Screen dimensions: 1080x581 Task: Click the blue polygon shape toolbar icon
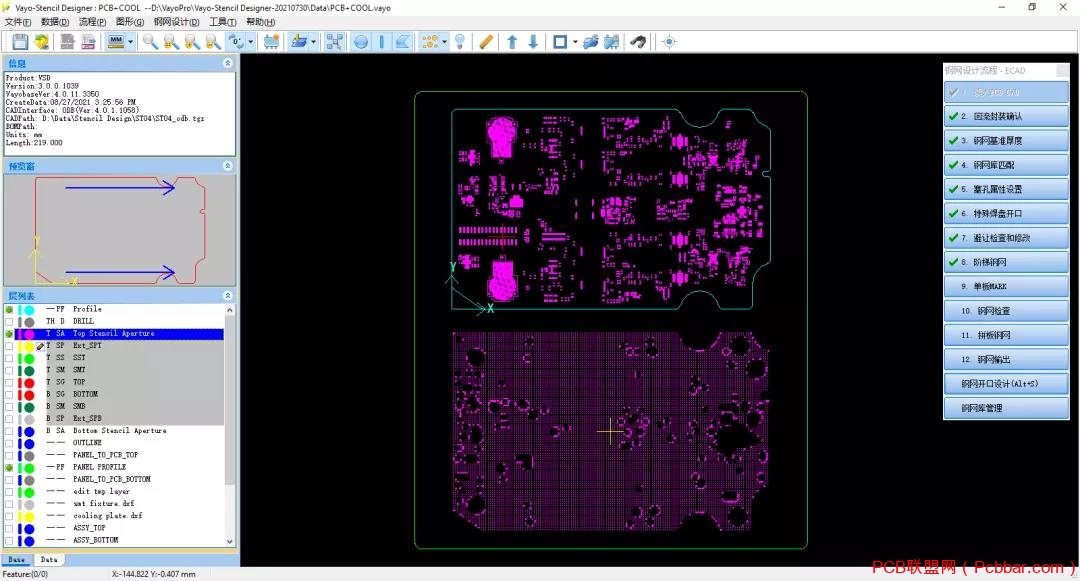403,42
